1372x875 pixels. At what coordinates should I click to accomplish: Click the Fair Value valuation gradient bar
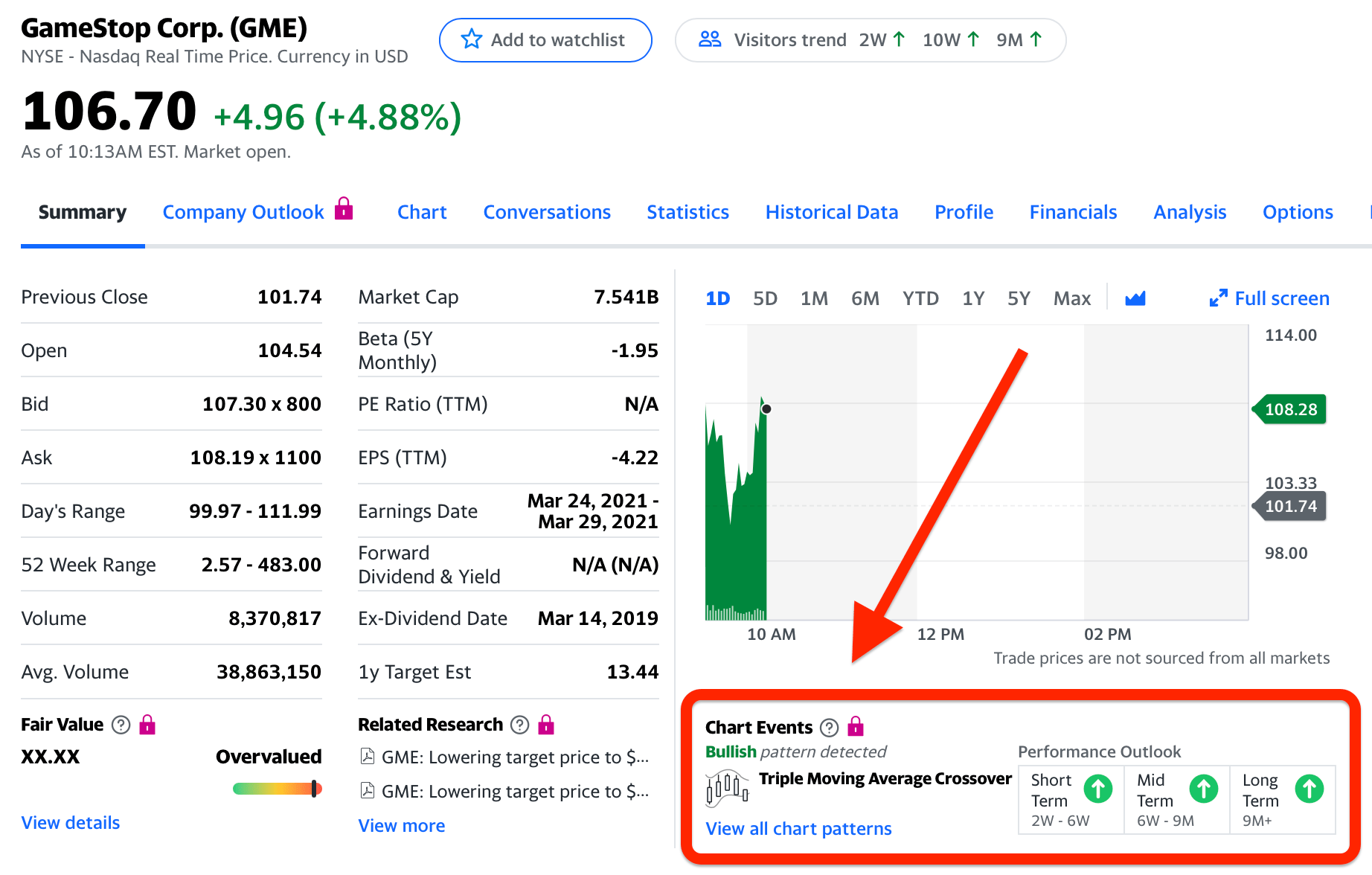(277, 789)
